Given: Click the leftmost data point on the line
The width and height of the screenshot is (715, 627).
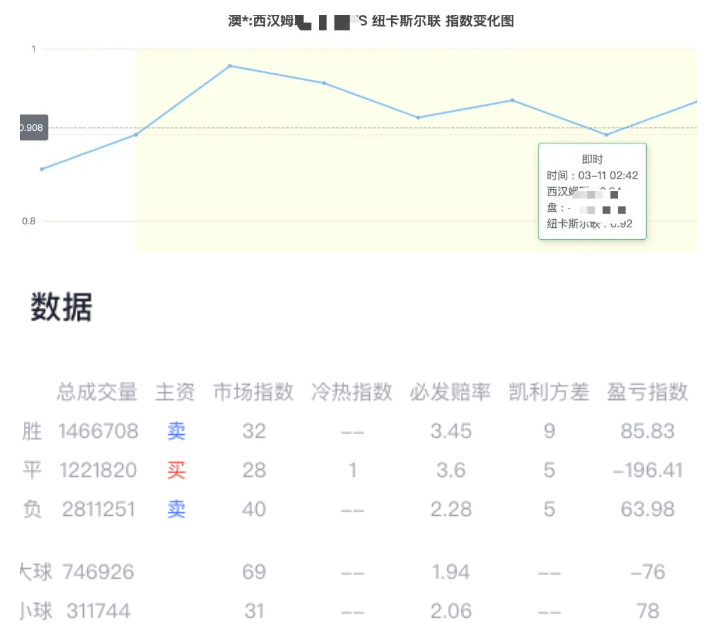Looking at the screenshot, I should coord(41,169).
